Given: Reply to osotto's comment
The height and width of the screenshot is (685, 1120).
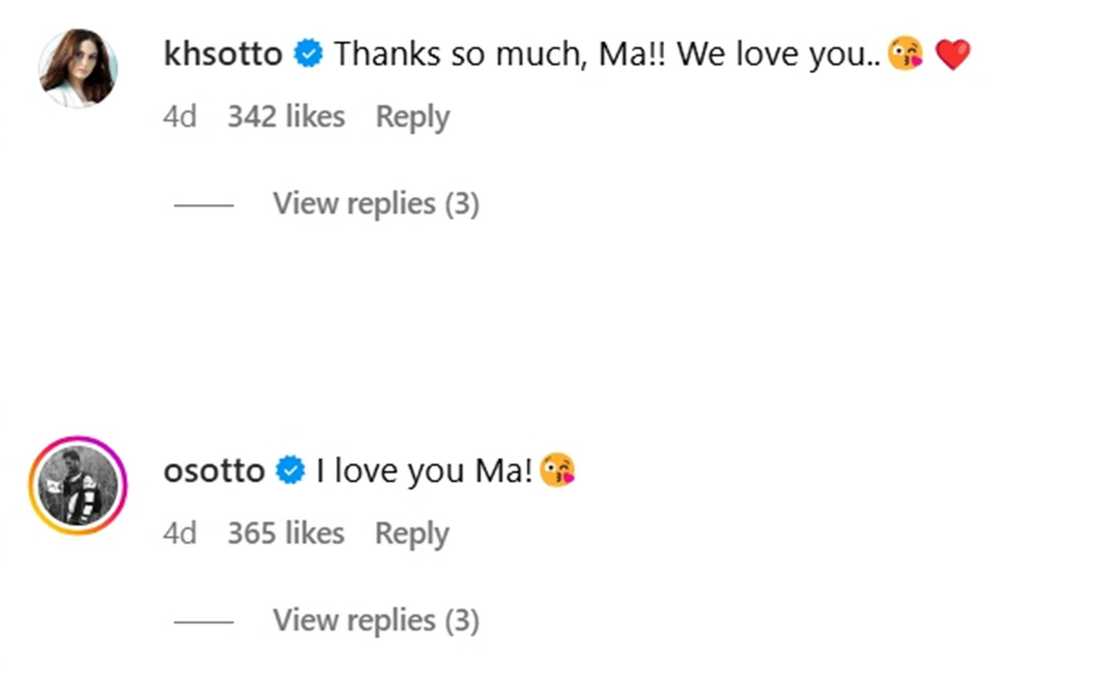Looking at the screenshot, I should point(412,534).
